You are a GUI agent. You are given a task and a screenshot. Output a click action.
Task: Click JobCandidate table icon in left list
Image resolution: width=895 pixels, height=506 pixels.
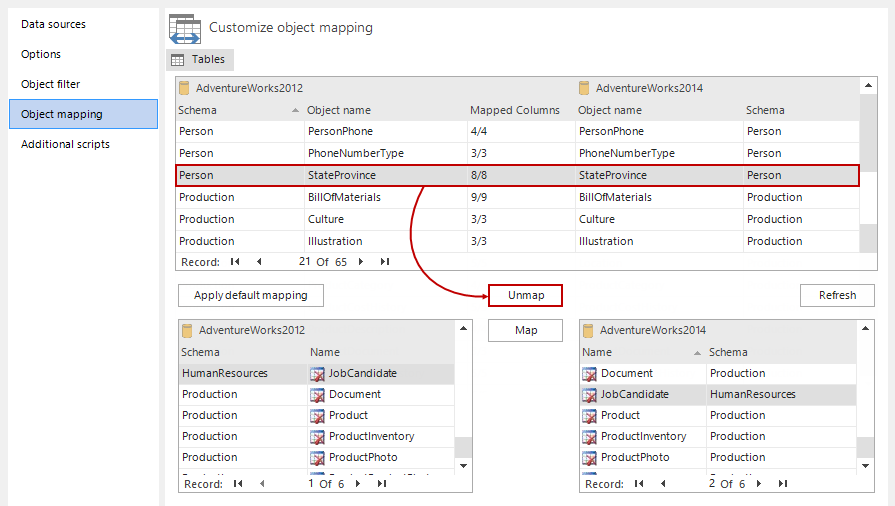point(317,374)
